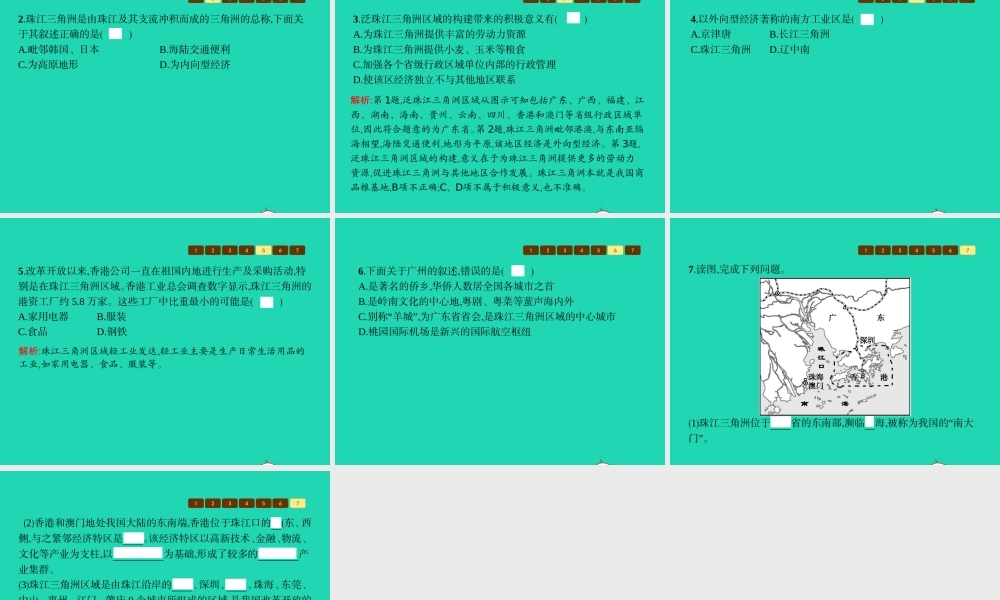The height and width of the screenshot is (600, 1000).
Task: Click the red 解析 label on the question 3 slide
Action: tap(360, 100)
